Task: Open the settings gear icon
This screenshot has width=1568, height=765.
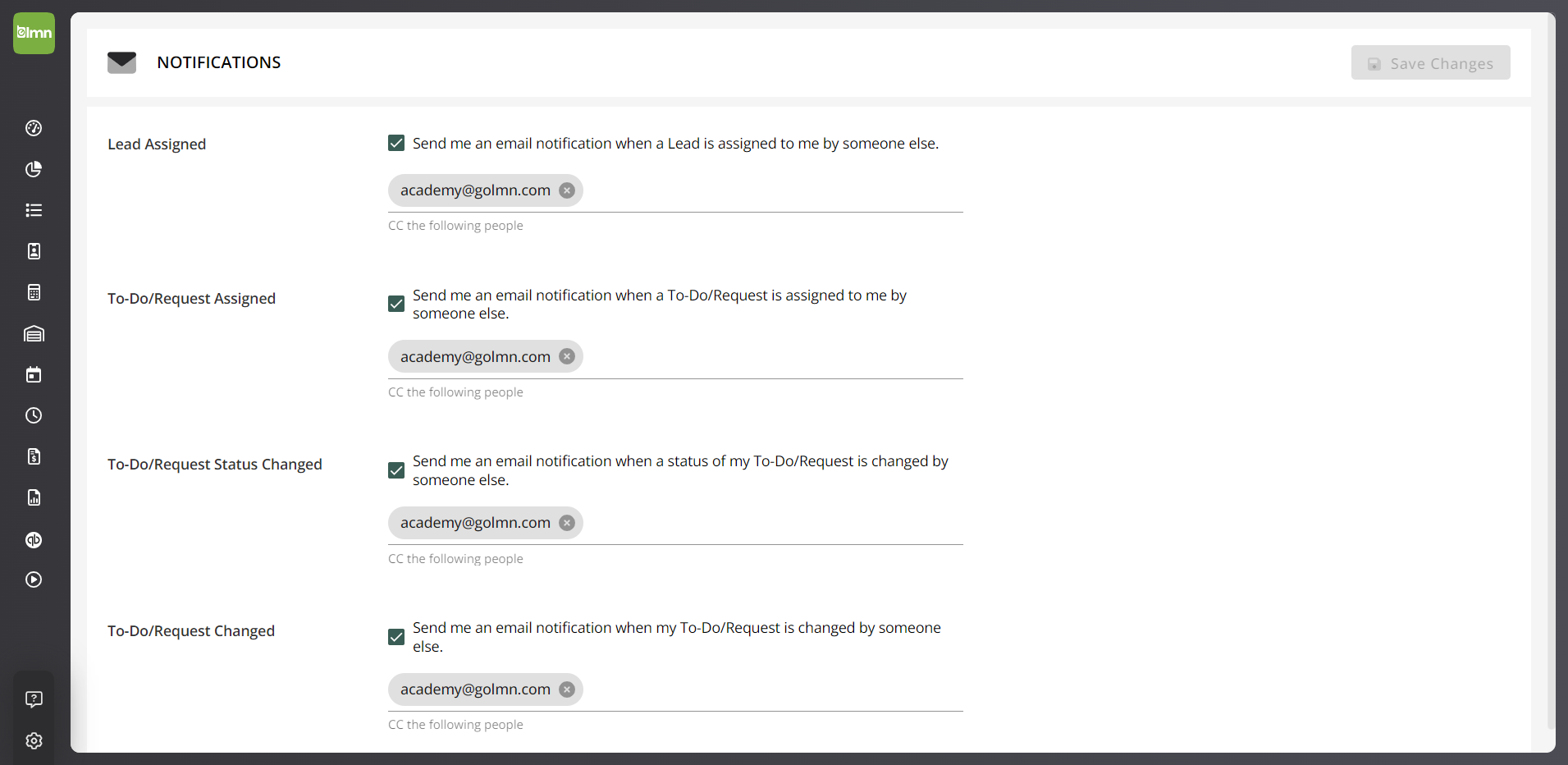Action: [x=34, y=740]
